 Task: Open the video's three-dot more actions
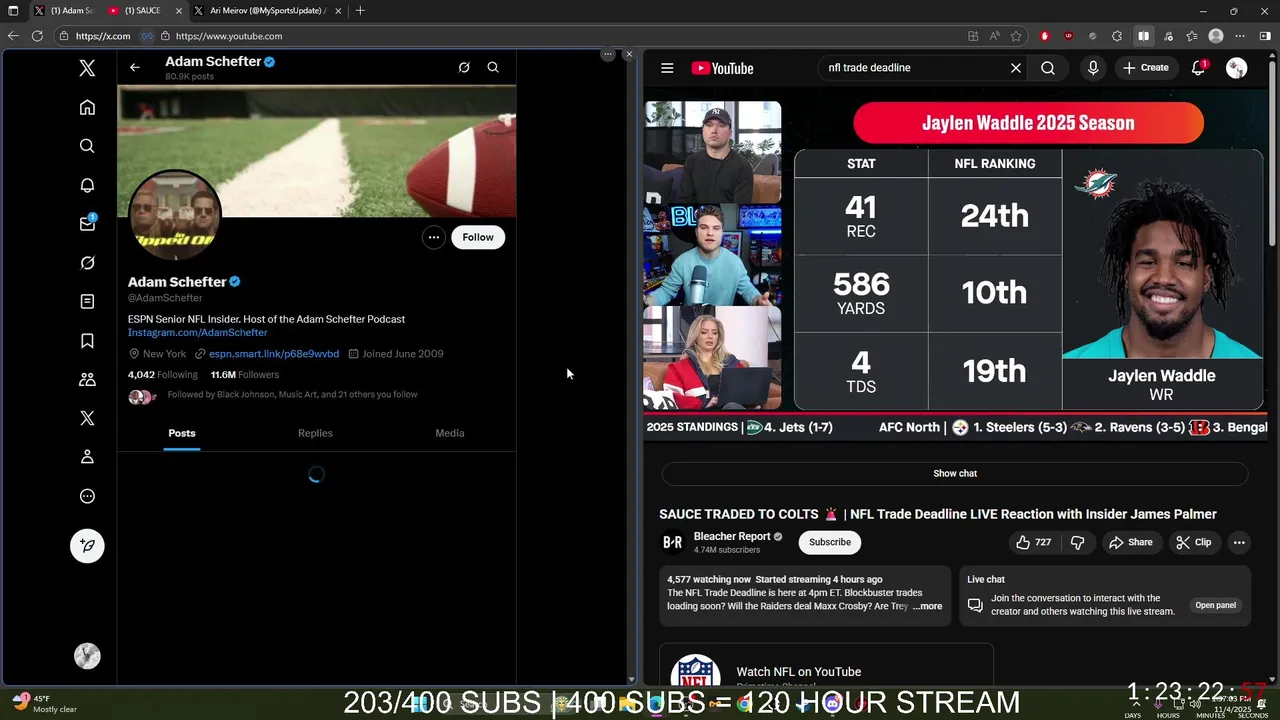1239,542
